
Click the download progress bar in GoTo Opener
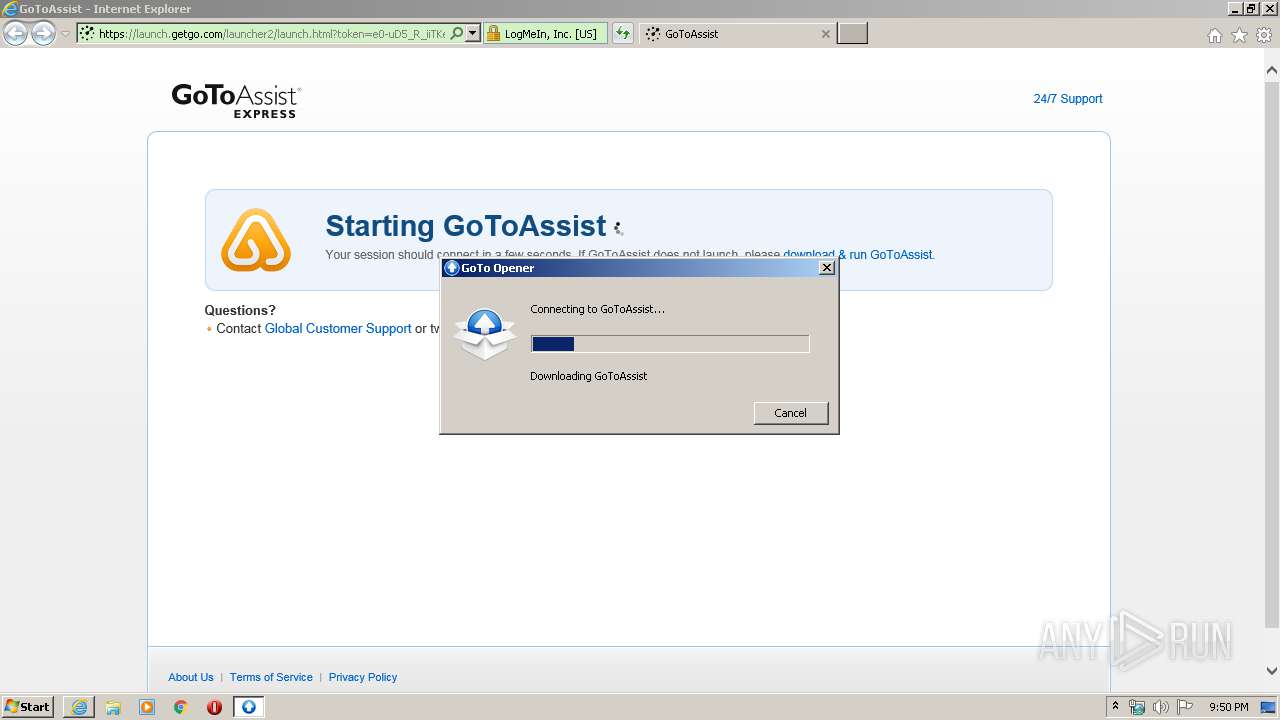(669, 344)
